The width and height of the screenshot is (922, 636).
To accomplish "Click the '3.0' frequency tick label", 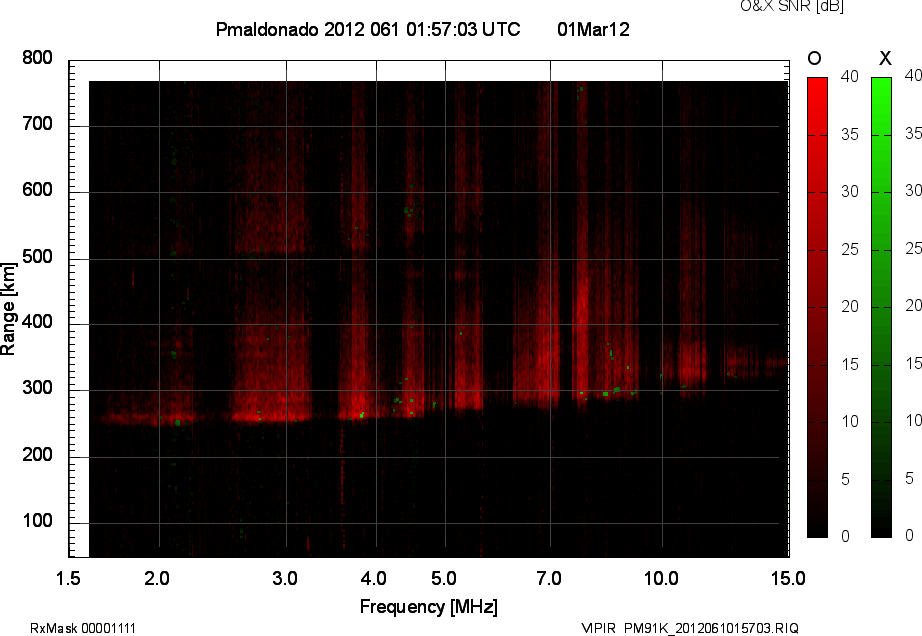I will point(285,578).
